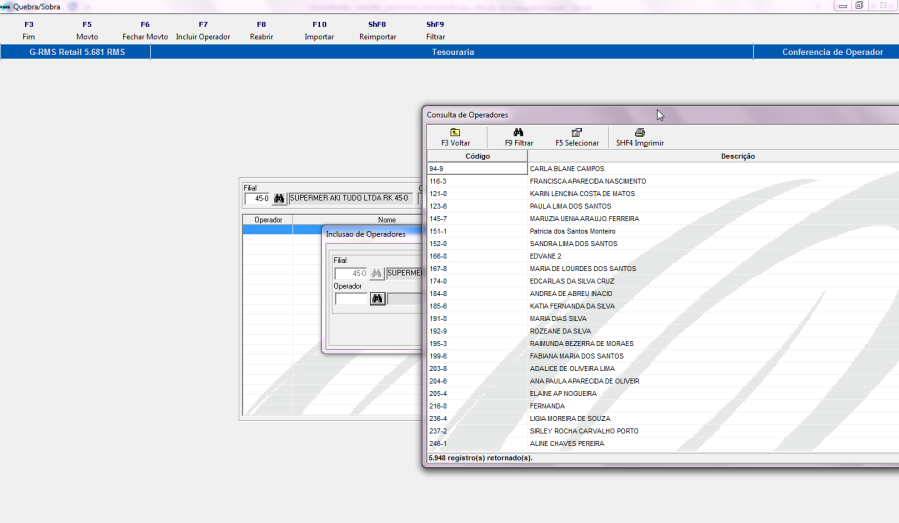Click the F3 Voltar folder icon

[455, 132]
